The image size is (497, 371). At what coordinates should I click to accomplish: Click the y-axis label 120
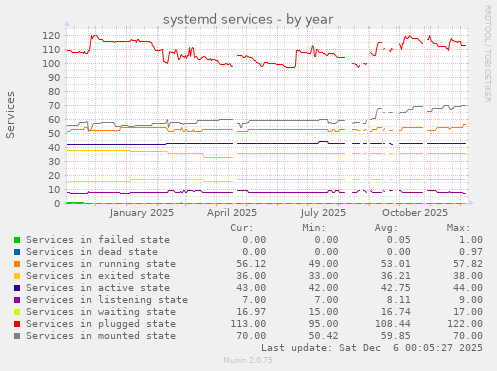[x=51, y=35]
